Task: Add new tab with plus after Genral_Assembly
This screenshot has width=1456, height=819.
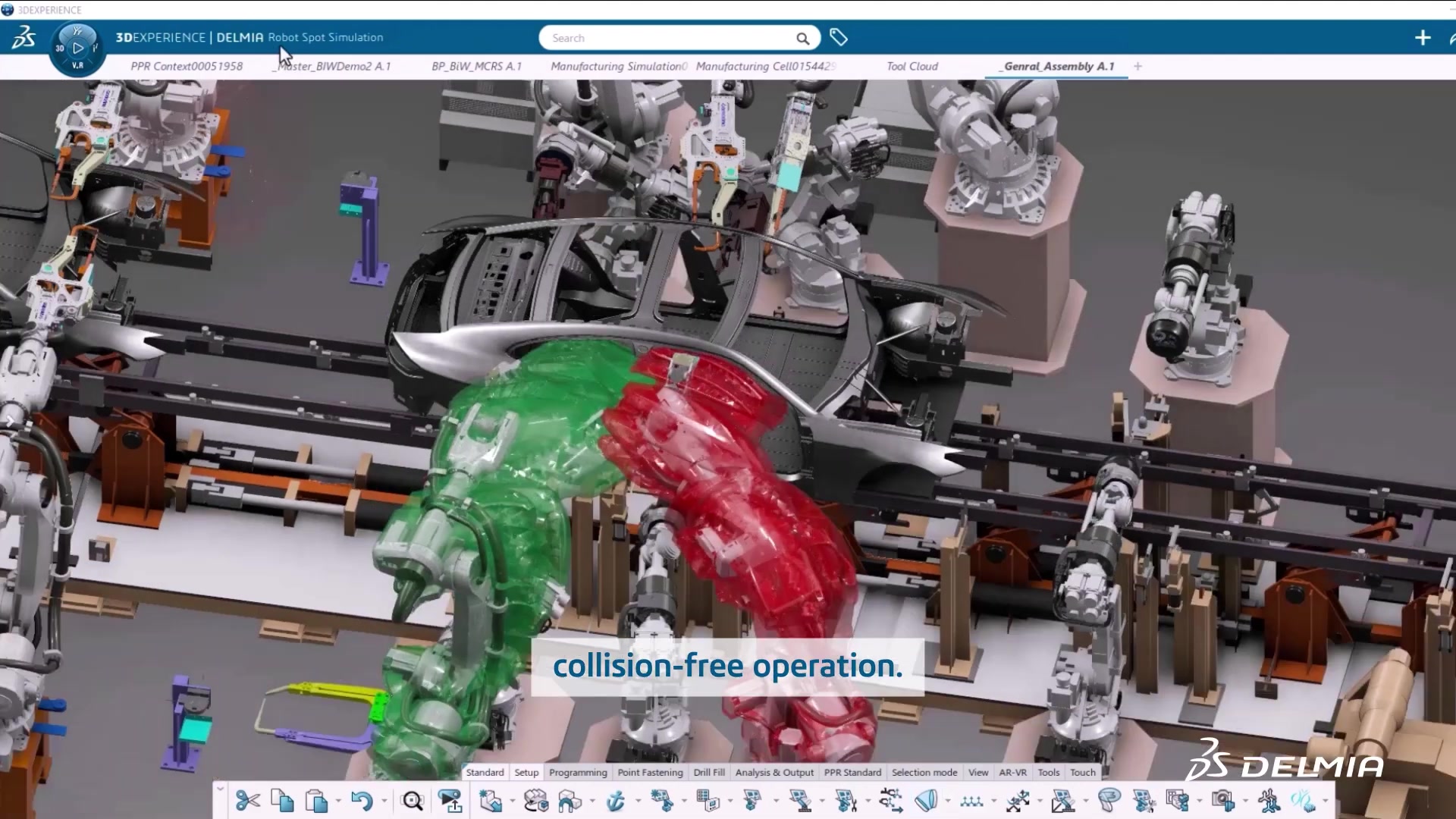Action: pos(1137,66)
